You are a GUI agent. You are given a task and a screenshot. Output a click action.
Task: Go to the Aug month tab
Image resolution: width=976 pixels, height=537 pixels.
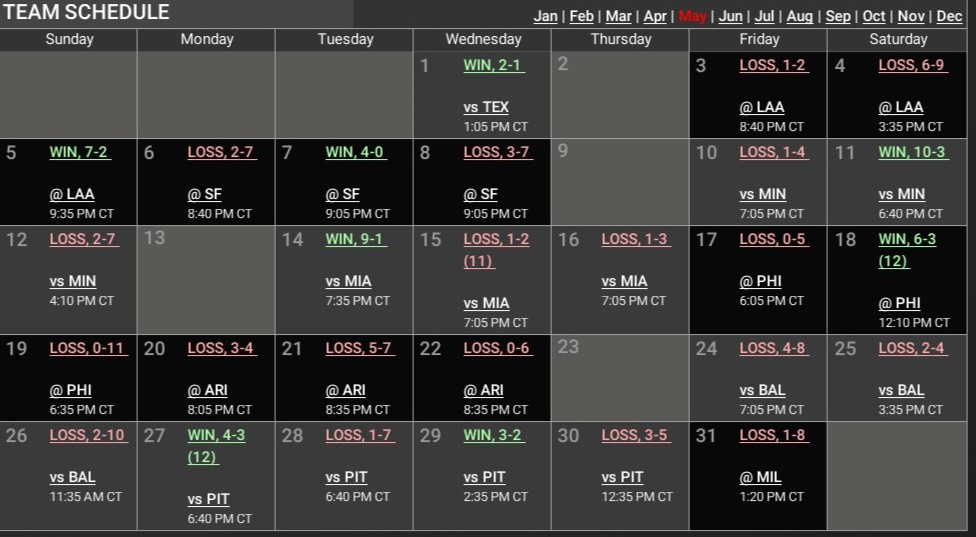coord(799,16)
